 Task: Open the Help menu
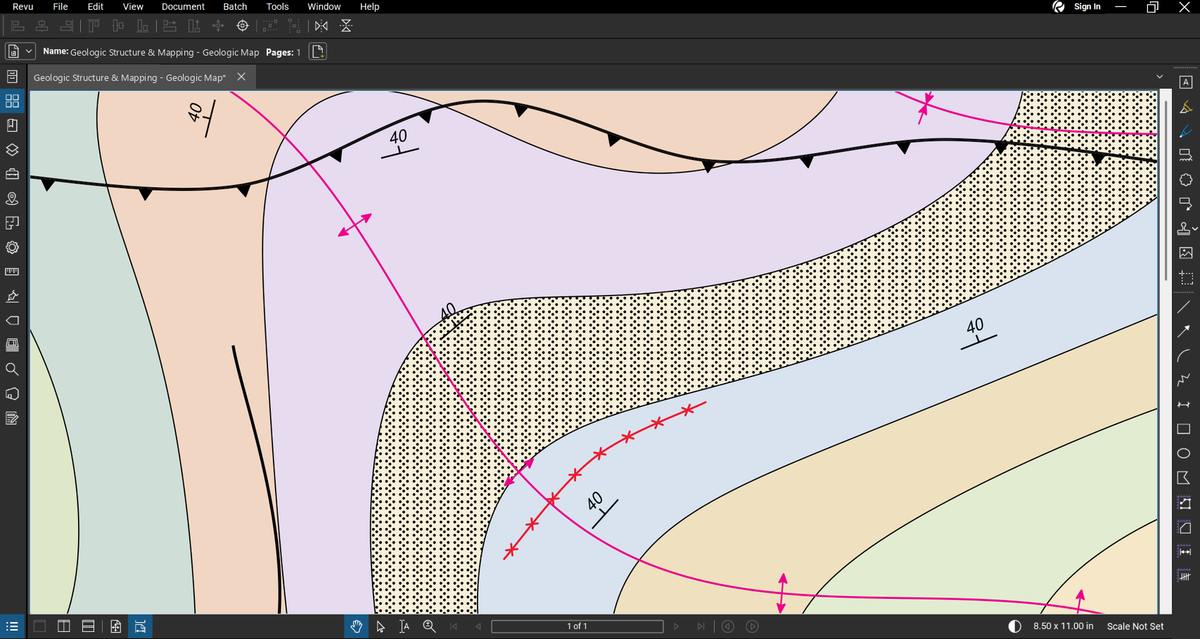click(x=369, y=7)
